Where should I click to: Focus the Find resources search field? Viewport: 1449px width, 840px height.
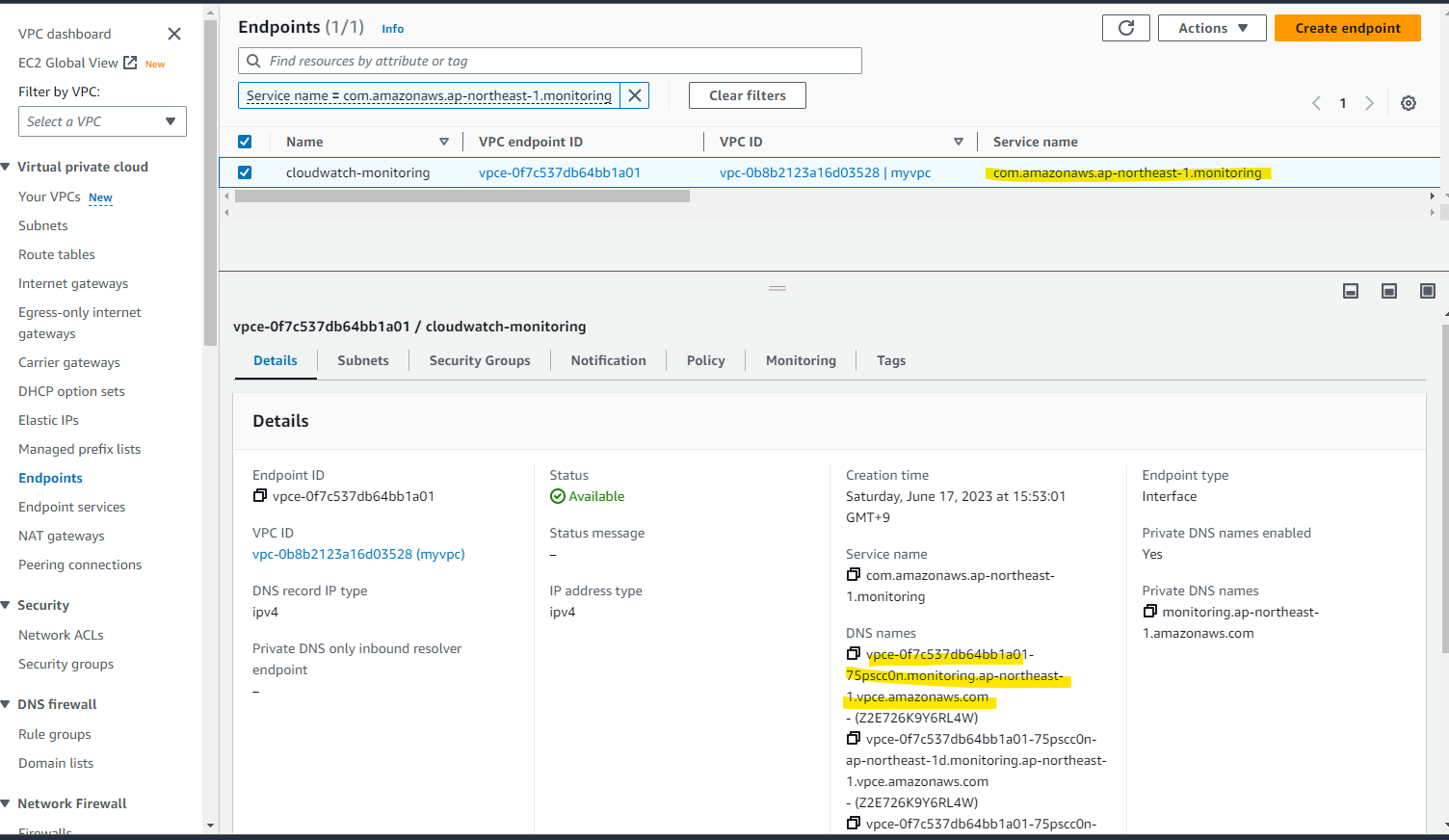(550, 61)
